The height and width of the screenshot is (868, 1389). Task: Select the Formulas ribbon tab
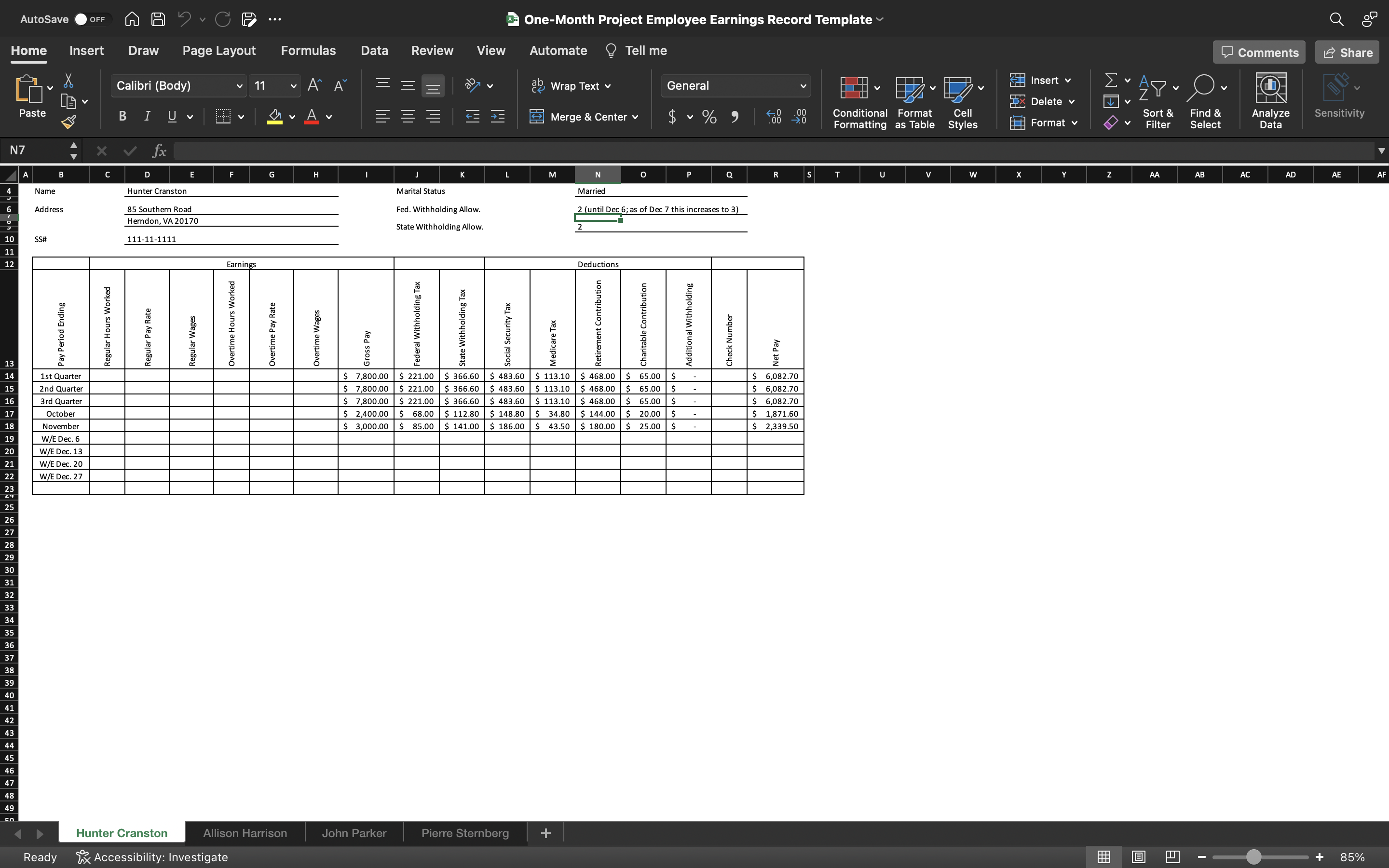307,50
